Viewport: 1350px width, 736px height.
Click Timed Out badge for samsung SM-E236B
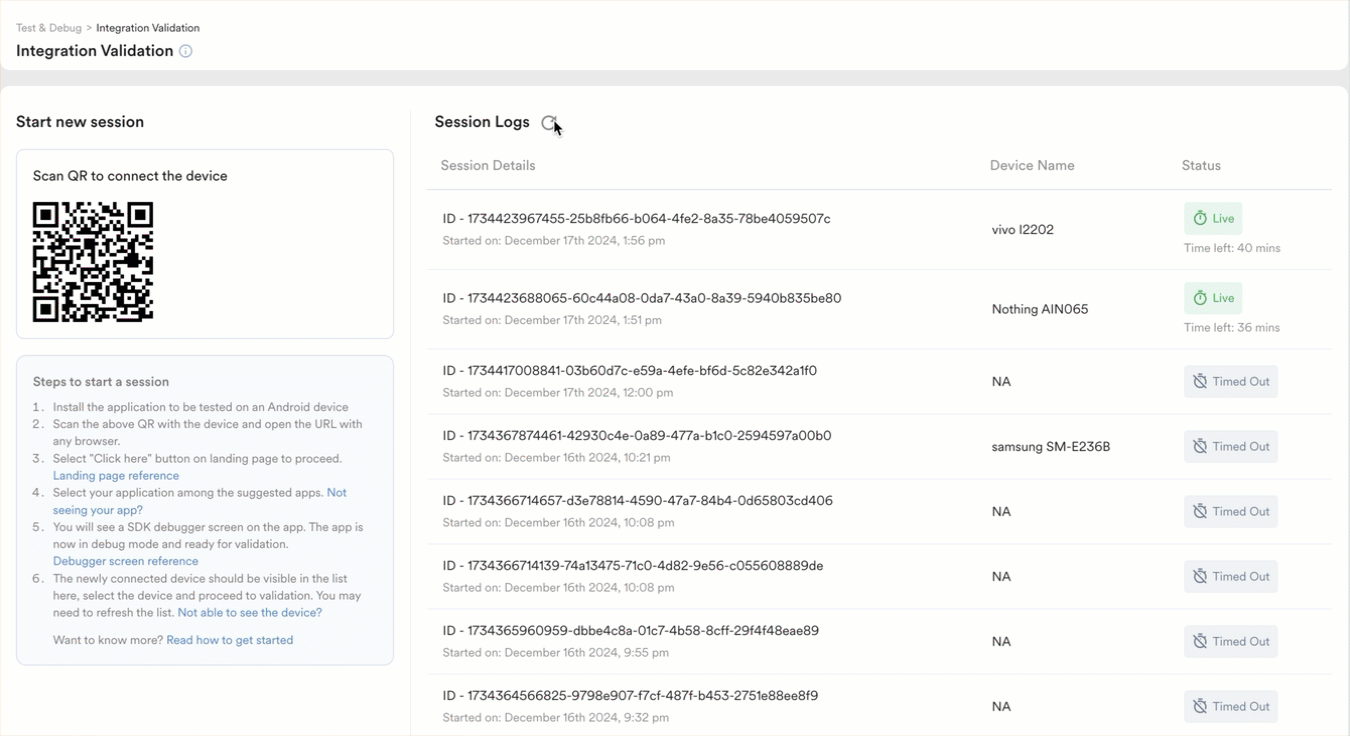(x=1231, y=446)
